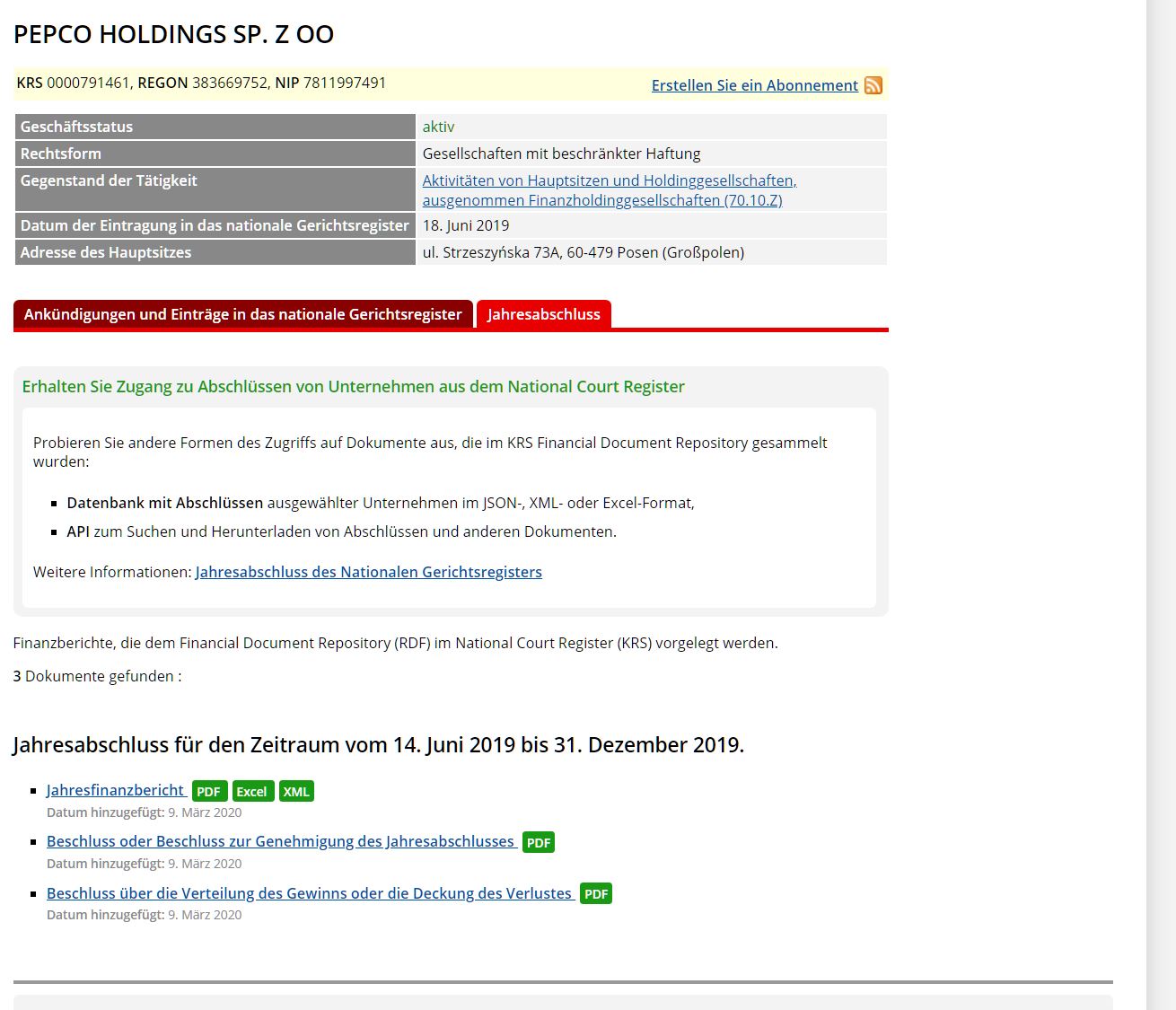Click the Geschäftsstatus value 'aktiv'
The width and height of the screenshot is (1176, 1010).
(439, 127)
